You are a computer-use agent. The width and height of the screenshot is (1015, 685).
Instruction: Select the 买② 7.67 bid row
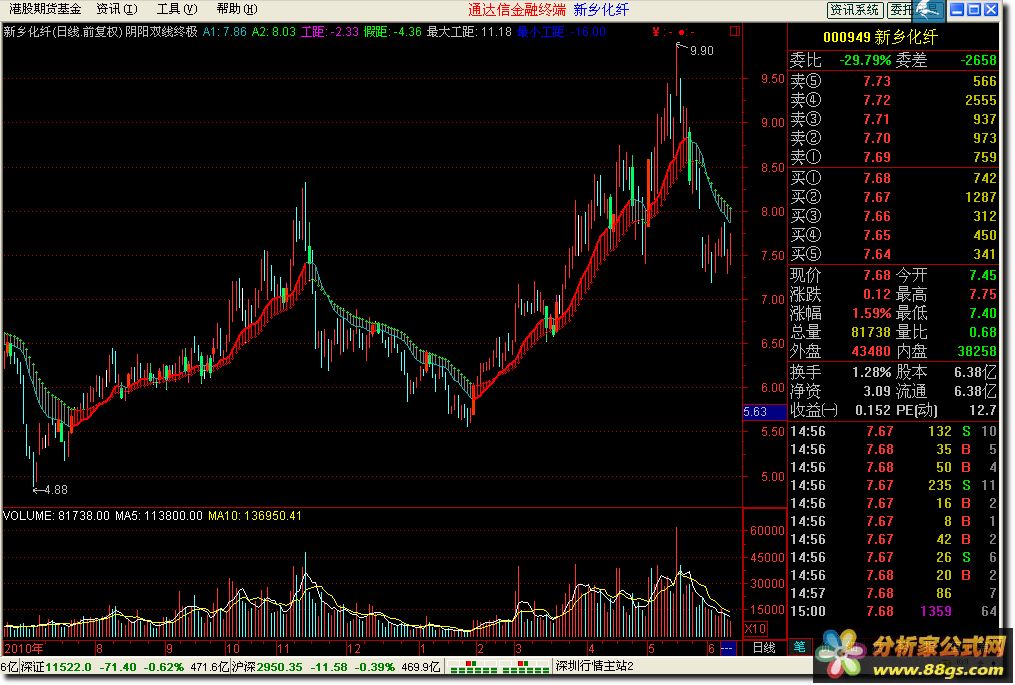tap(893, 197)
